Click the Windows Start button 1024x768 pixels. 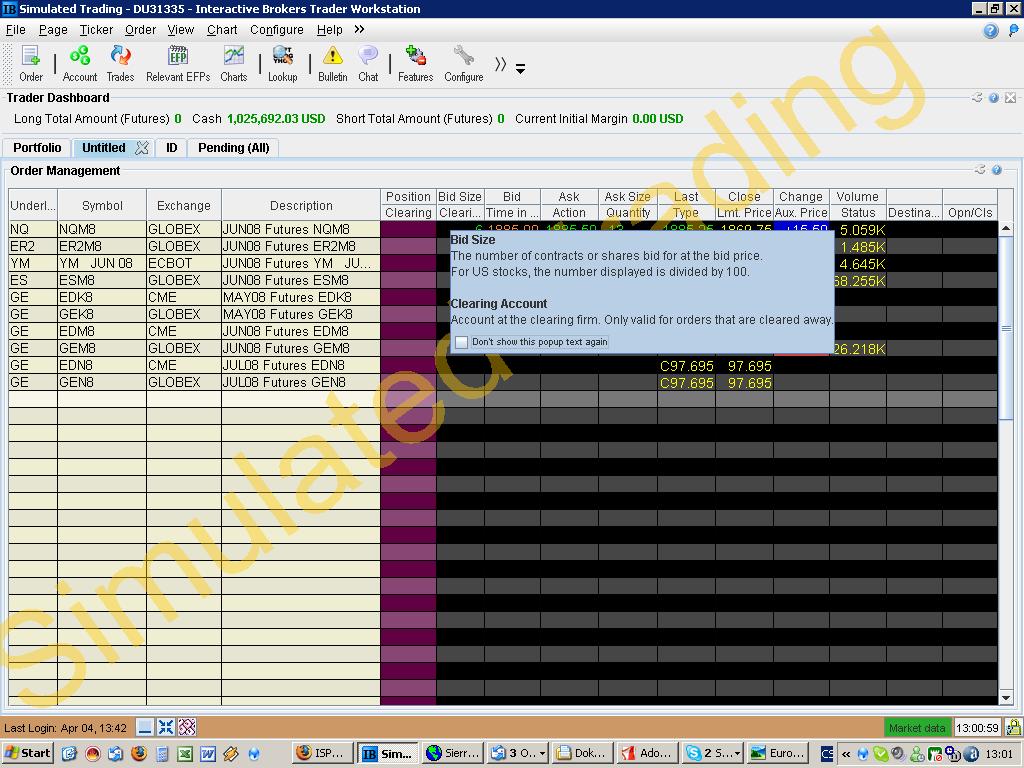pyautogui.click(x=28, y=753)
